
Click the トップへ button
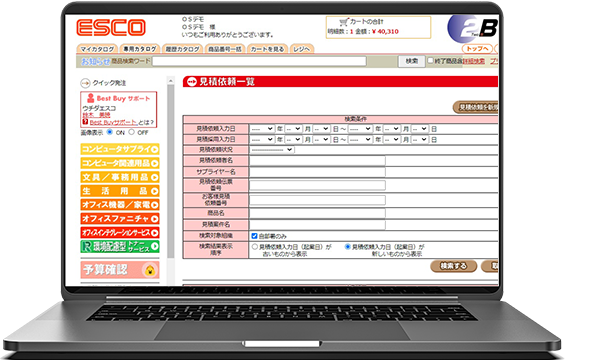coord(477,49)
